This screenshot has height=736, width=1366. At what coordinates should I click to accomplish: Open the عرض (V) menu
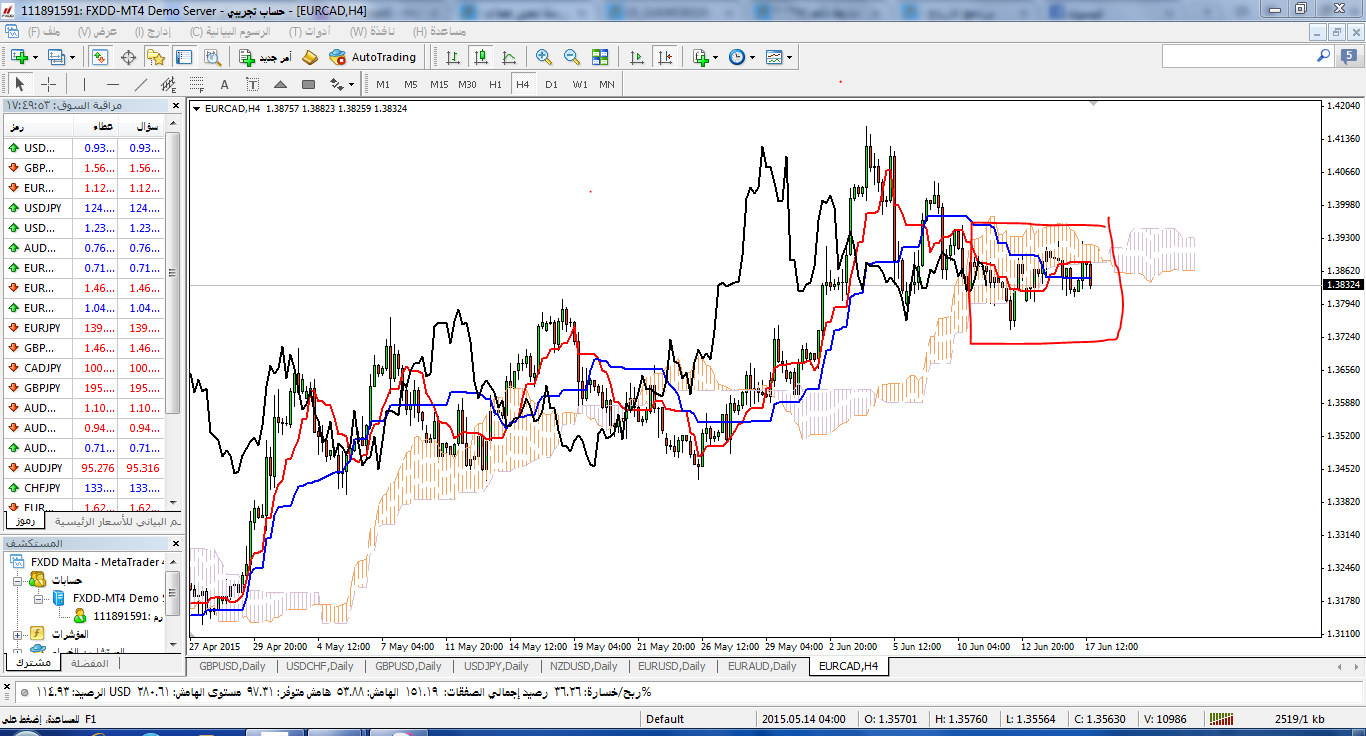click(98, 31)
